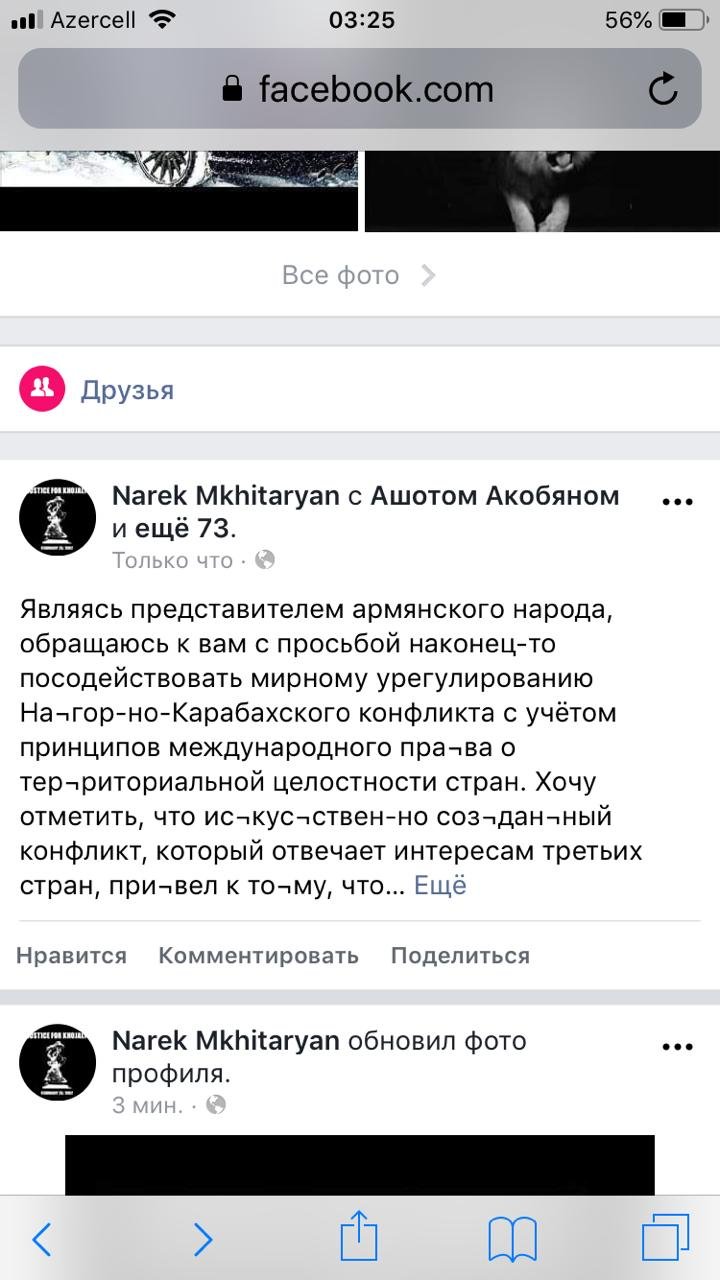720x1280 pixels.
Task: Open three-dot menu on first post
Action: click(677, 502)
